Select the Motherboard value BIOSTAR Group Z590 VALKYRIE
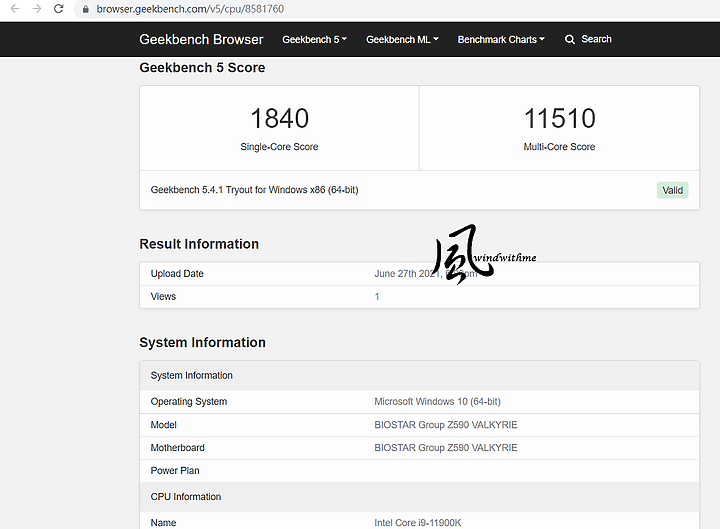Viewport: 720px width, 529px height. (445, 448)
